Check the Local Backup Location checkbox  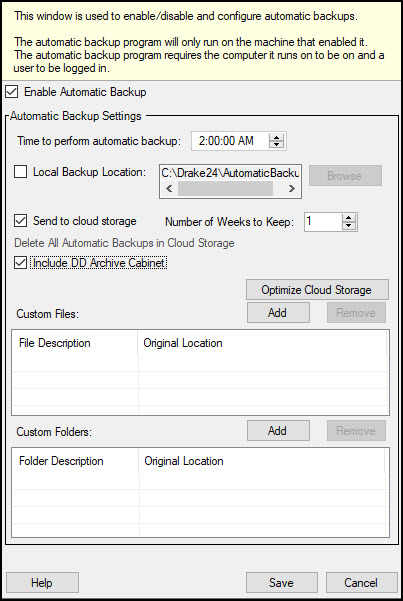[x=20, y=172]
